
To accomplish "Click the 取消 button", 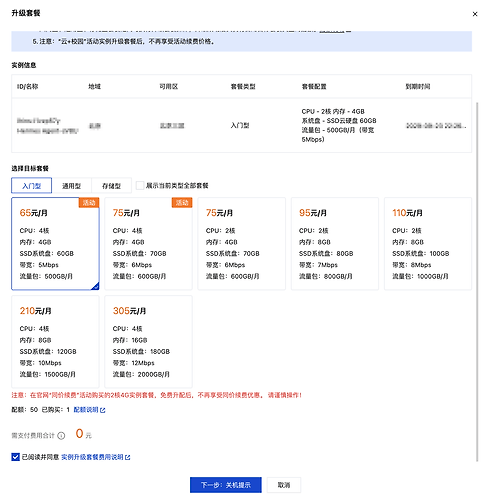I will tap(284, 485).
